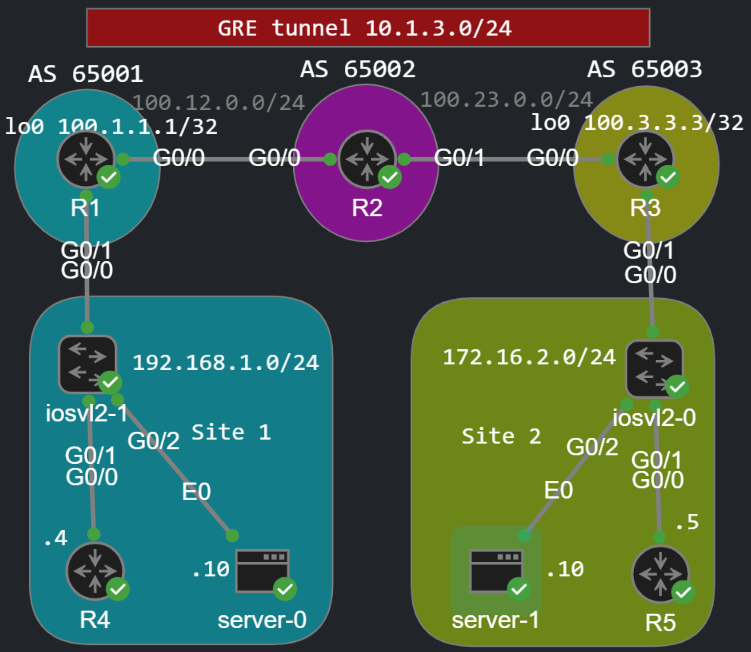Select the R2 router icon
The height and width of the screenshot is (652, 751).
point(367,159)
